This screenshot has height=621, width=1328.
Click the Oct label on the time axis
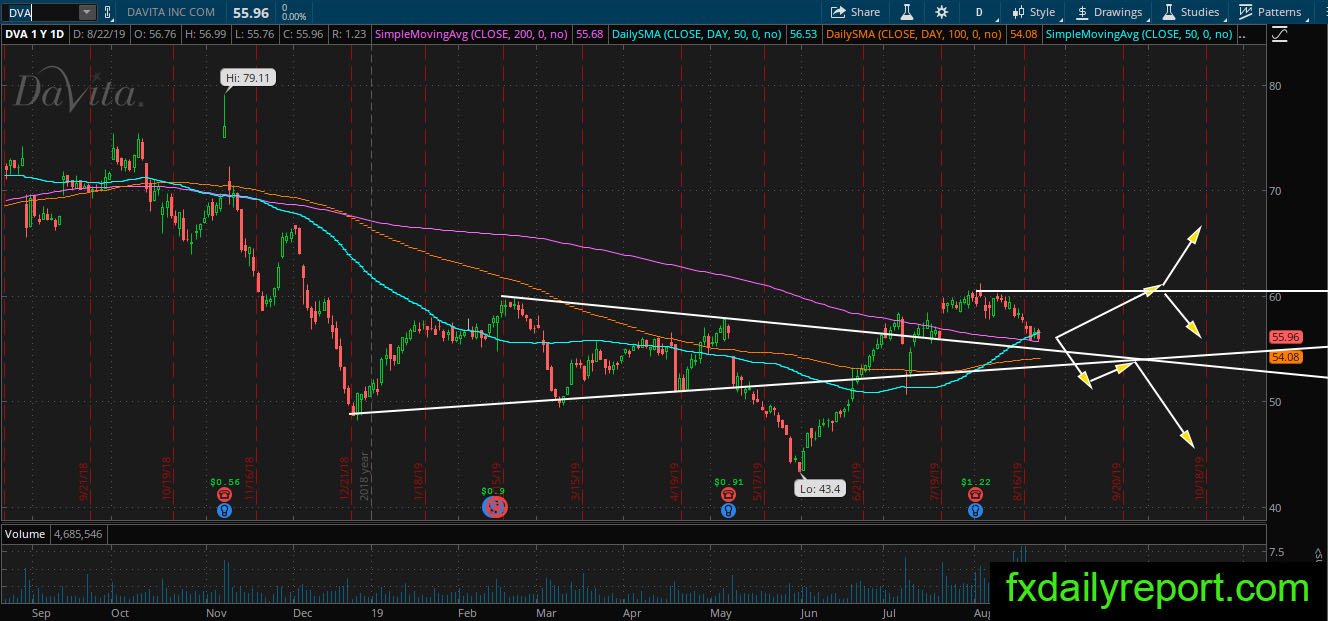pos(119,611)
